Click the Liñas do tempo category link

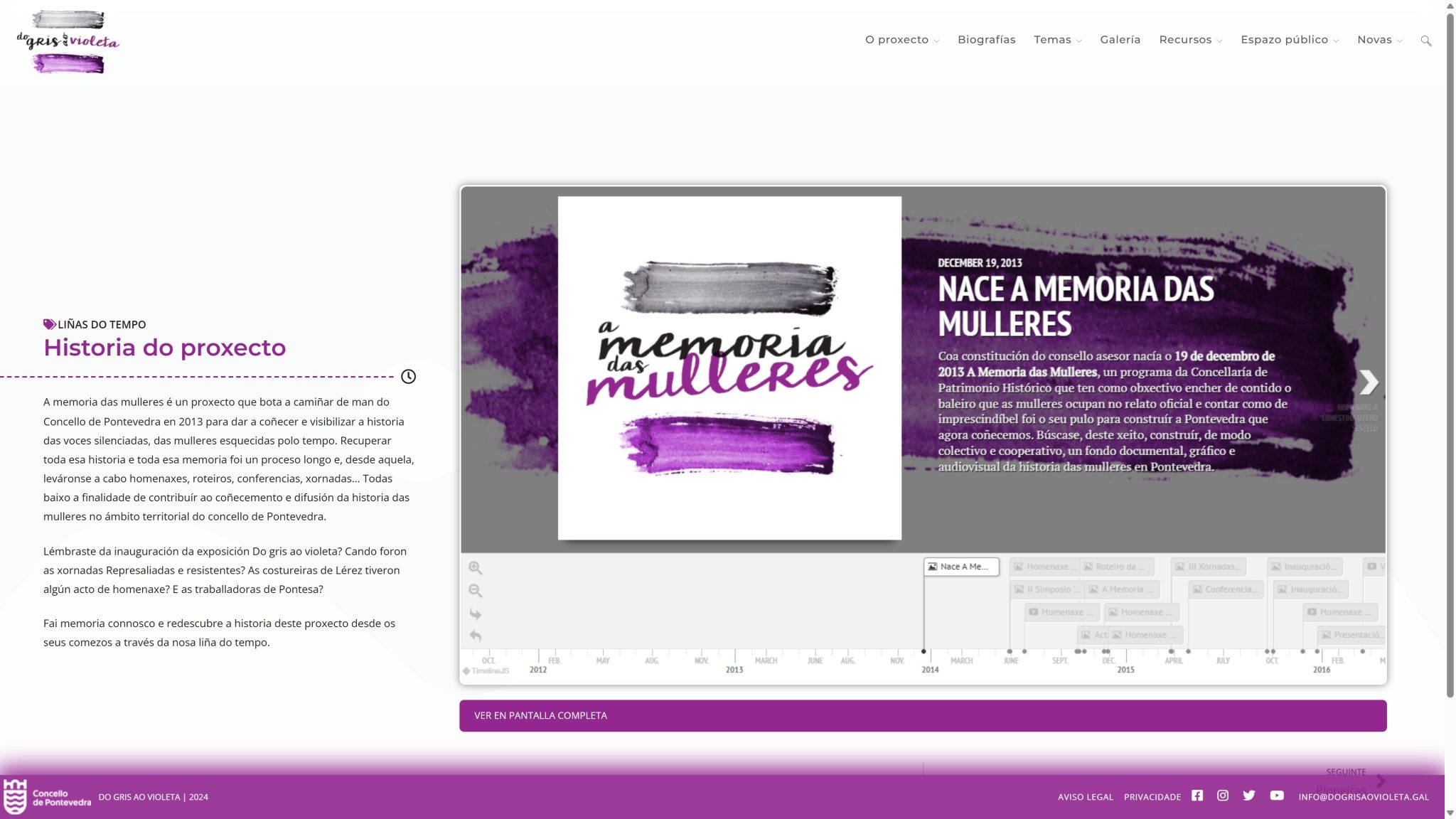coord(102,324)
